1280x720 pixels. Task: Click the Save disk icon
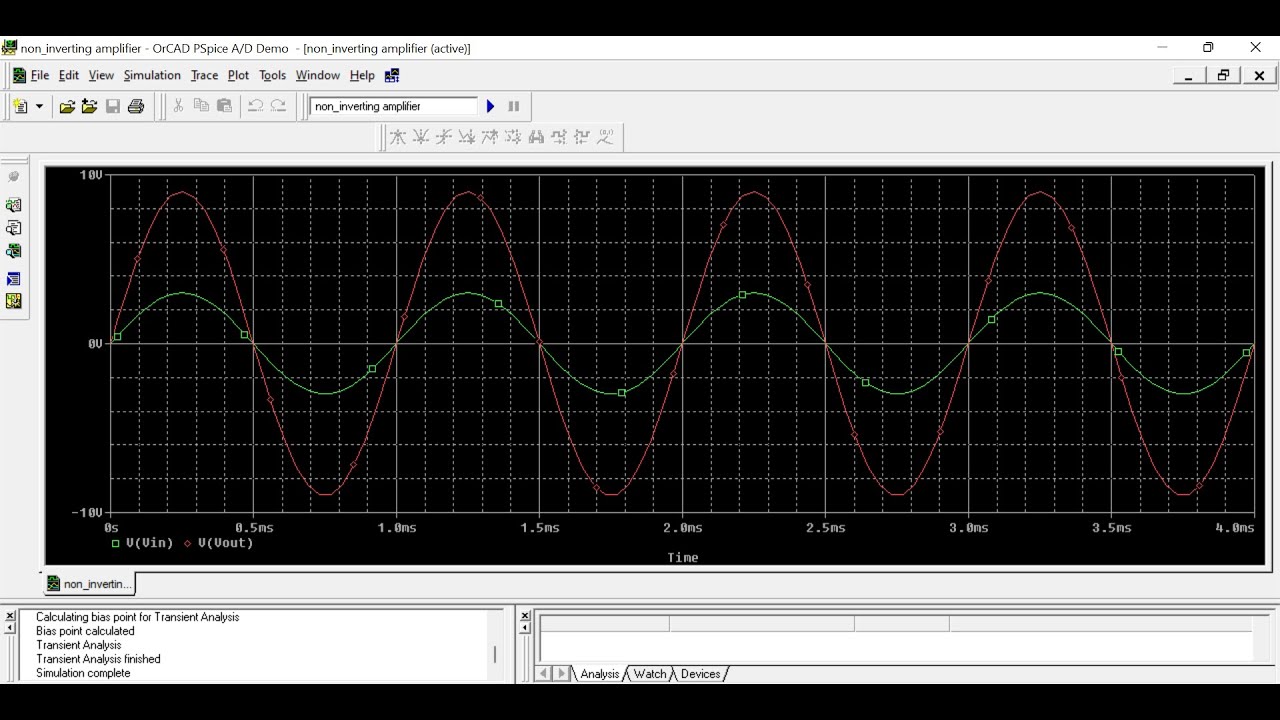(x=113, y=106)
